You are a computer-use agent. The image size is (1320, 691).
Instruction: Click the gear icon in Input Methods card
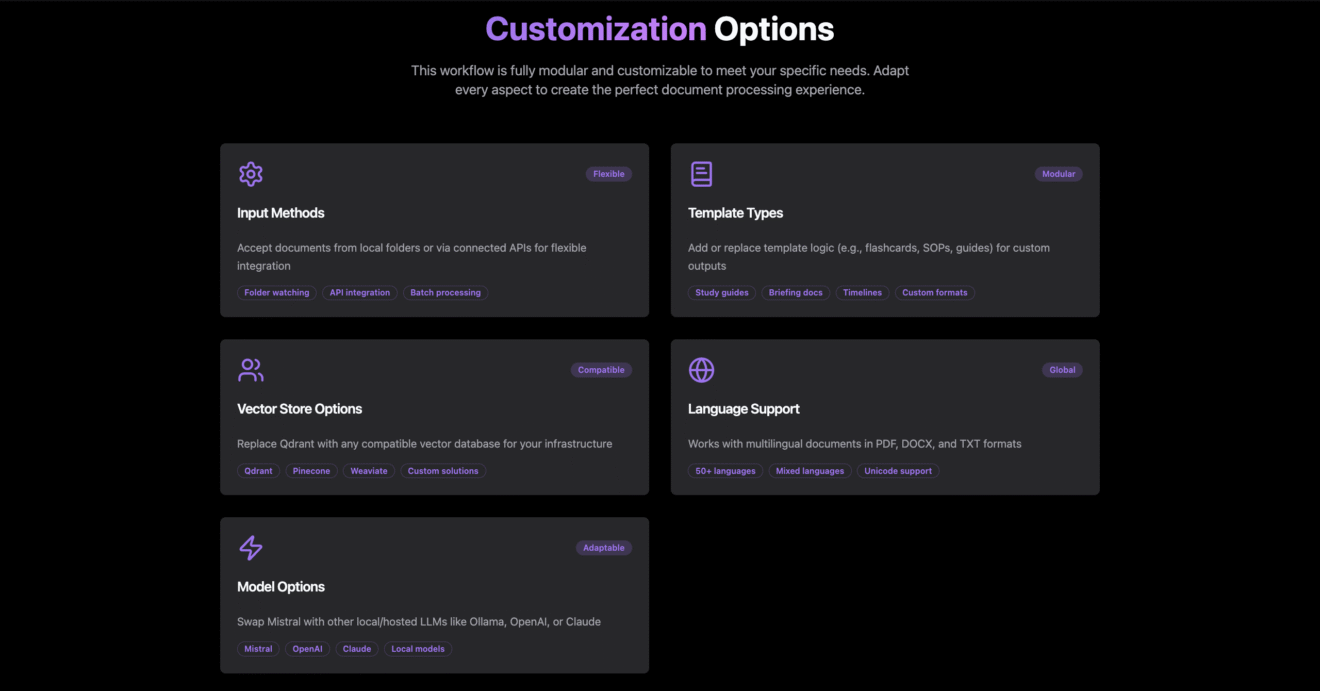251,174
